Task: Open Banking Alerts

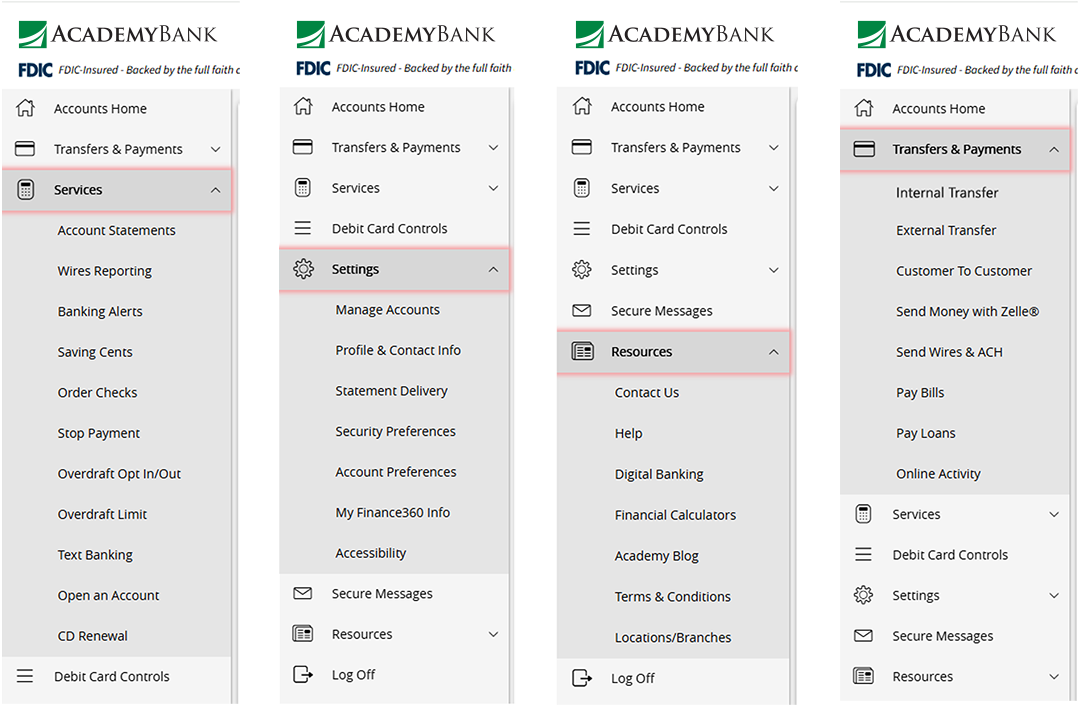Action: [100, 311]
